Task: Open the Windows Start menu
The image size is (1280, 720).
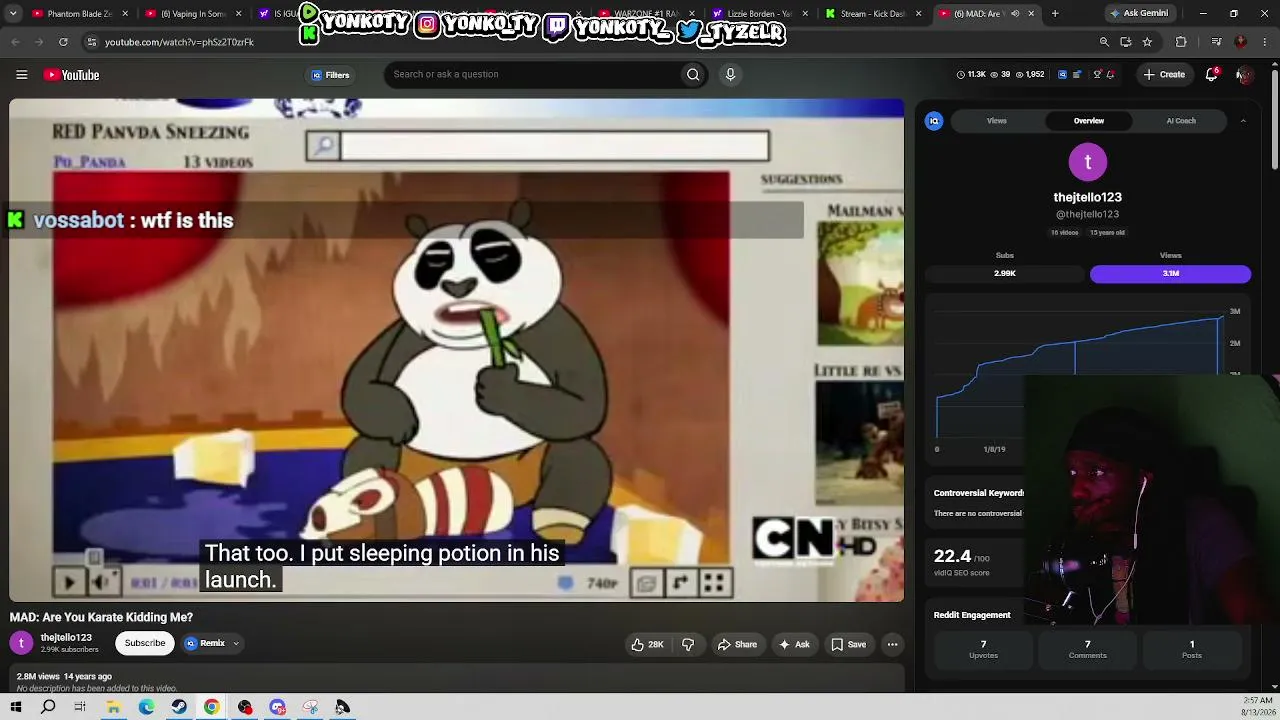Action: click(16, 707)
